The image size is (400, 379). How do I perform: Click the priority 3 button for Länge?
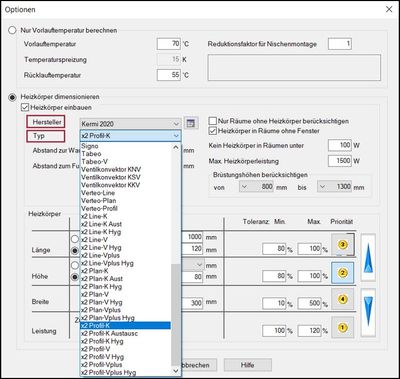pos(343,245)
